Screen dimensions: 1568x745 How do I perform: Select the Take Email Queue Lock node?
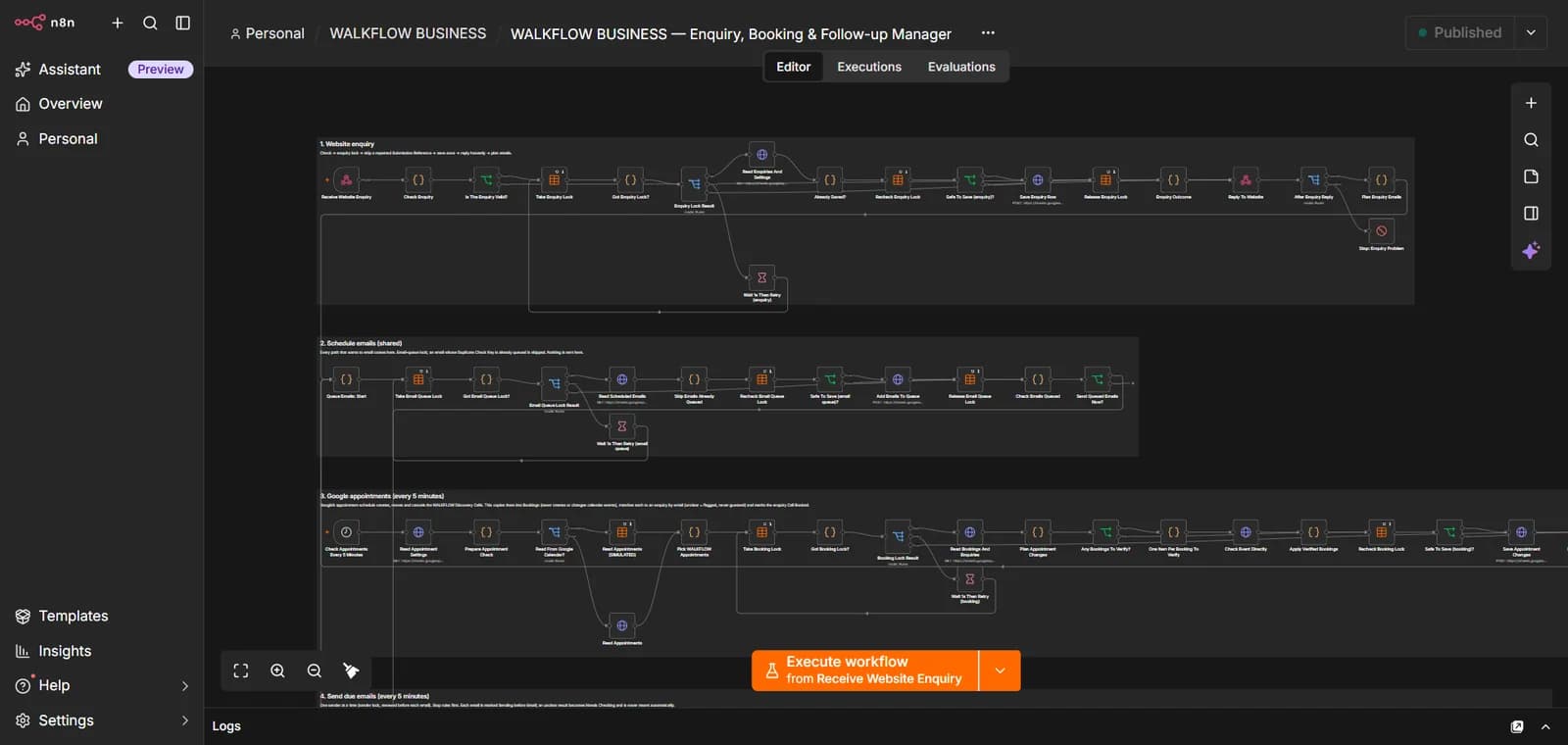tap(418, 379)
